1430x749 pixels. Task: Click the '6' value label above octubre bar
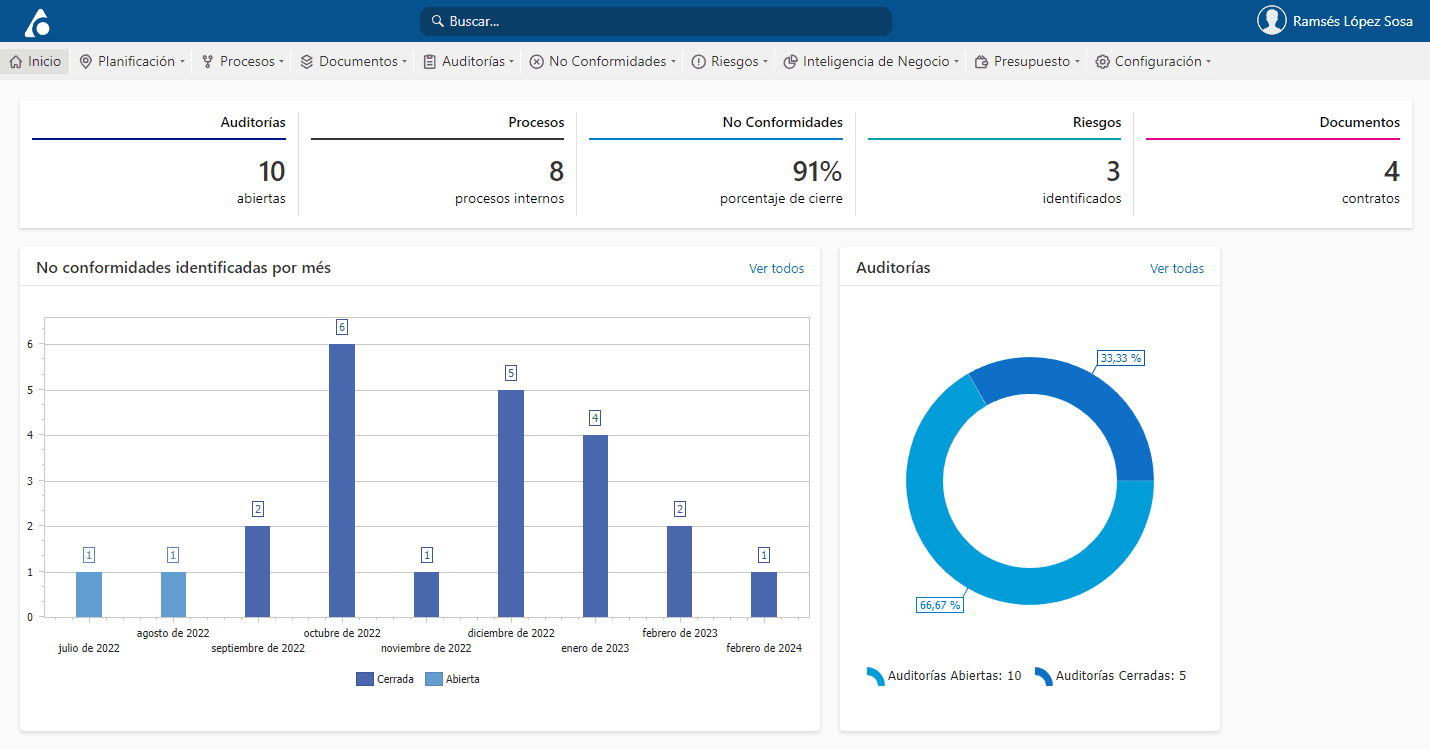click(x=342, y=327)
